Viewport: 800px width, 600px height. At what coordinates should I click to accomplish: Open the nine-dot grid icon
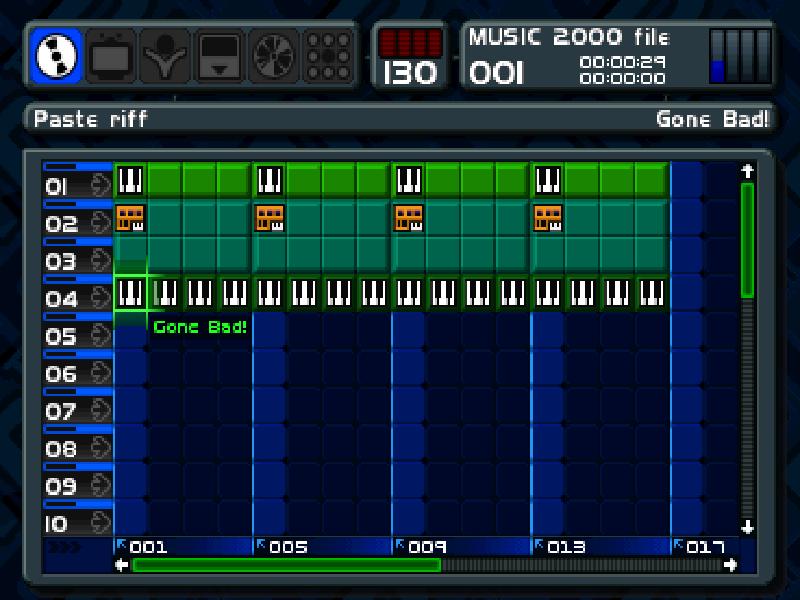328,56
